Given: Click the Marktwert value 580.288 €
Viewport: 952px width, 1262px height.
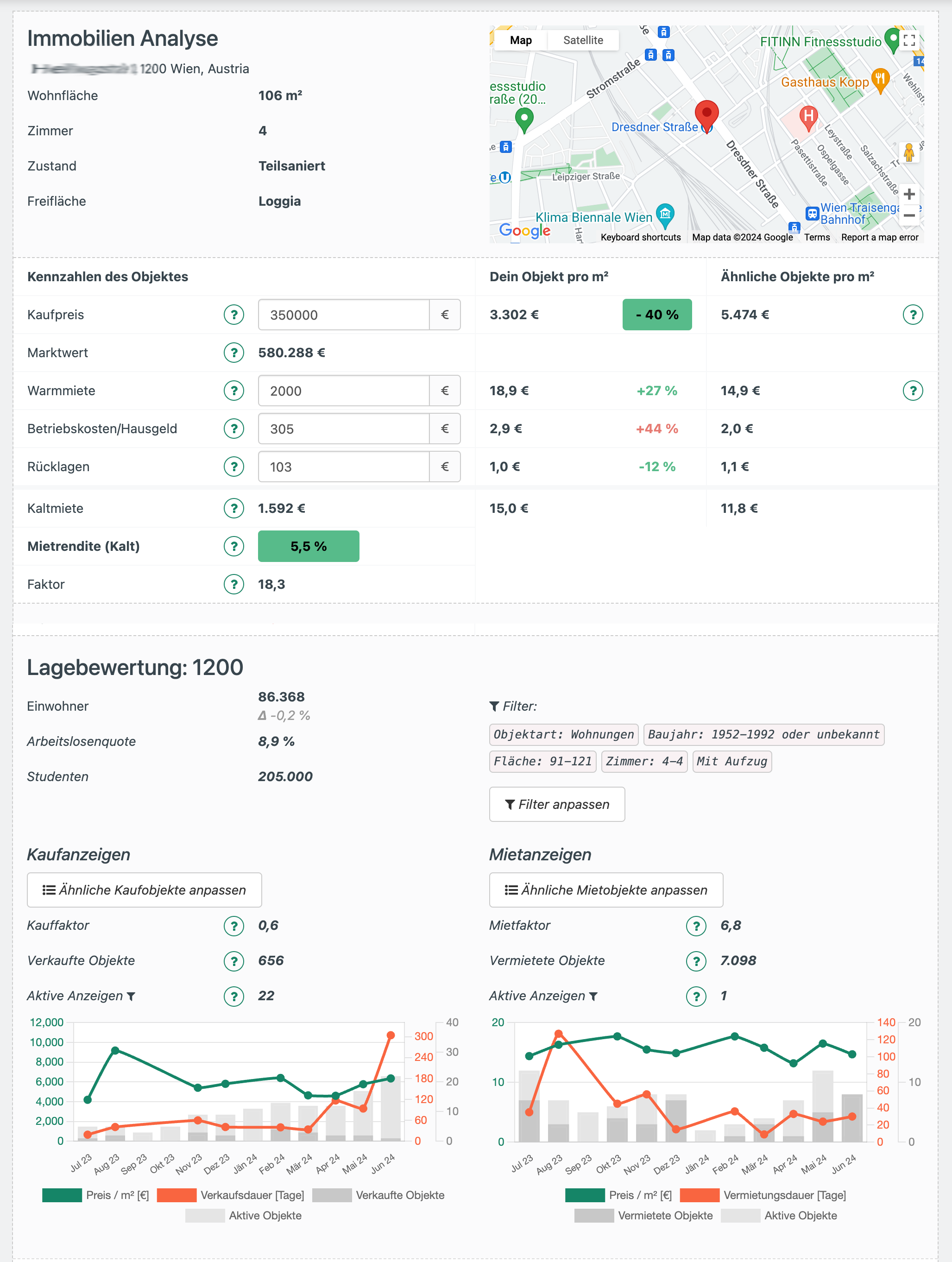Looking at the screenshot, I should (291, 353).
